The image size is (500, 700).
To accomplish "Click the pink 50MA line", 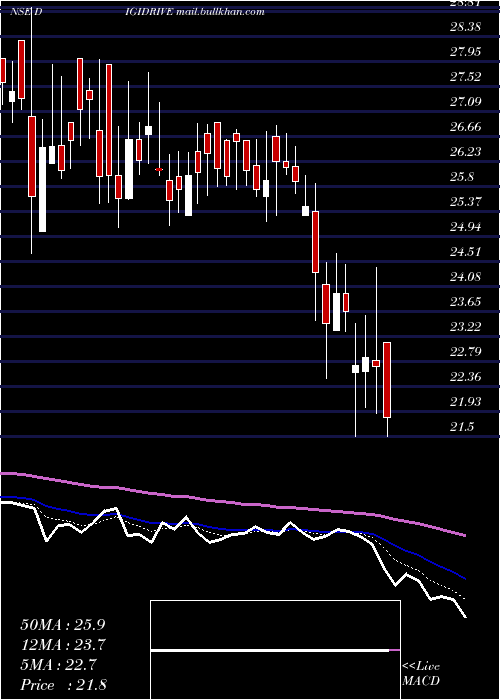I will [x=232, y=502].
